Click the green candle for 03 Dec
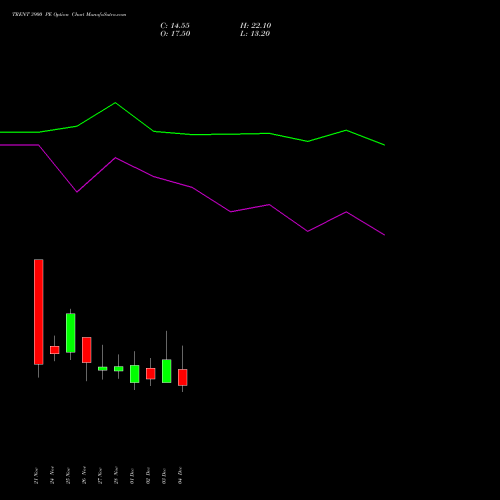This screenshot has height=500, width=500. pyautogui.click(x=167, y=371)
